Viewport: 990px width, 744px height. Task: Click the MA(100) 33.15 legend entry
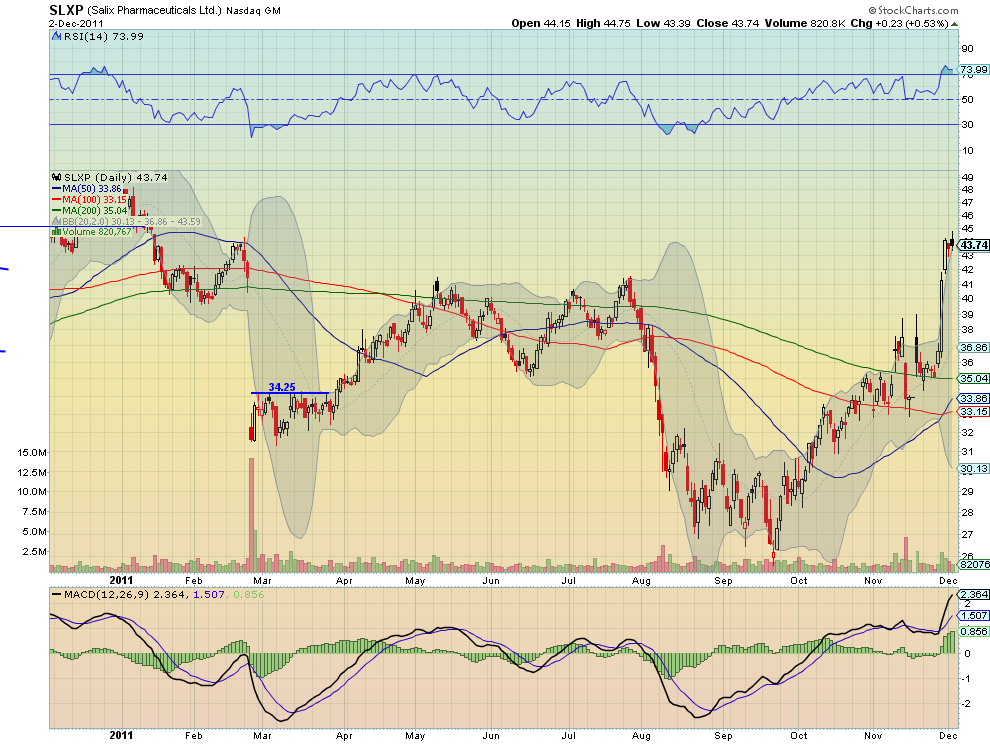(x=94, y=200)
